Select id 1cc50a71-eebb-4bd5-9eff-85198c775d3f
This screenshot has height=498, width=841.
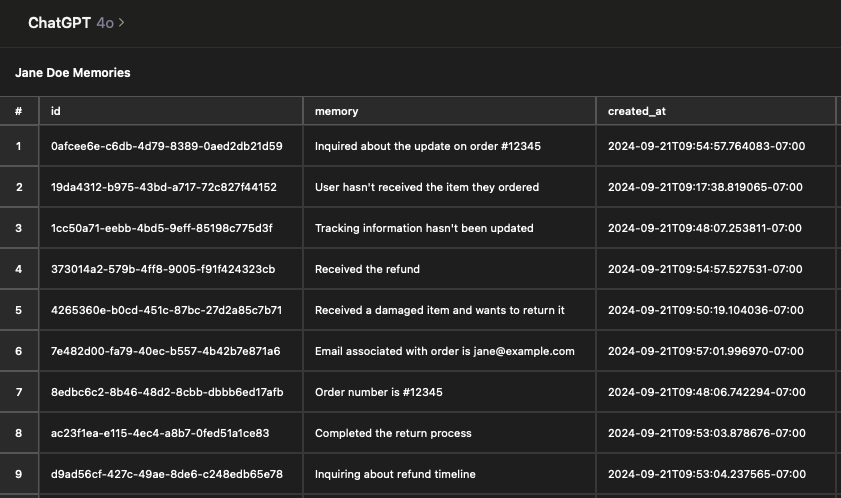tap(161, 228)
